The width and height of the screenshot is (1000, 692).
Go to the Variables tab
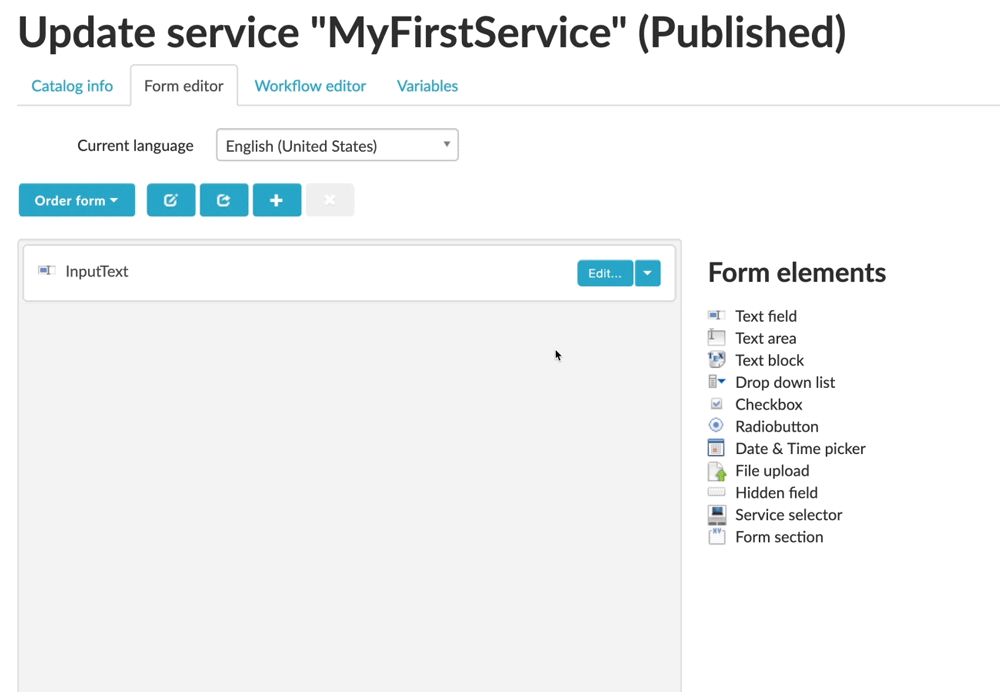(x=427, y=86)
